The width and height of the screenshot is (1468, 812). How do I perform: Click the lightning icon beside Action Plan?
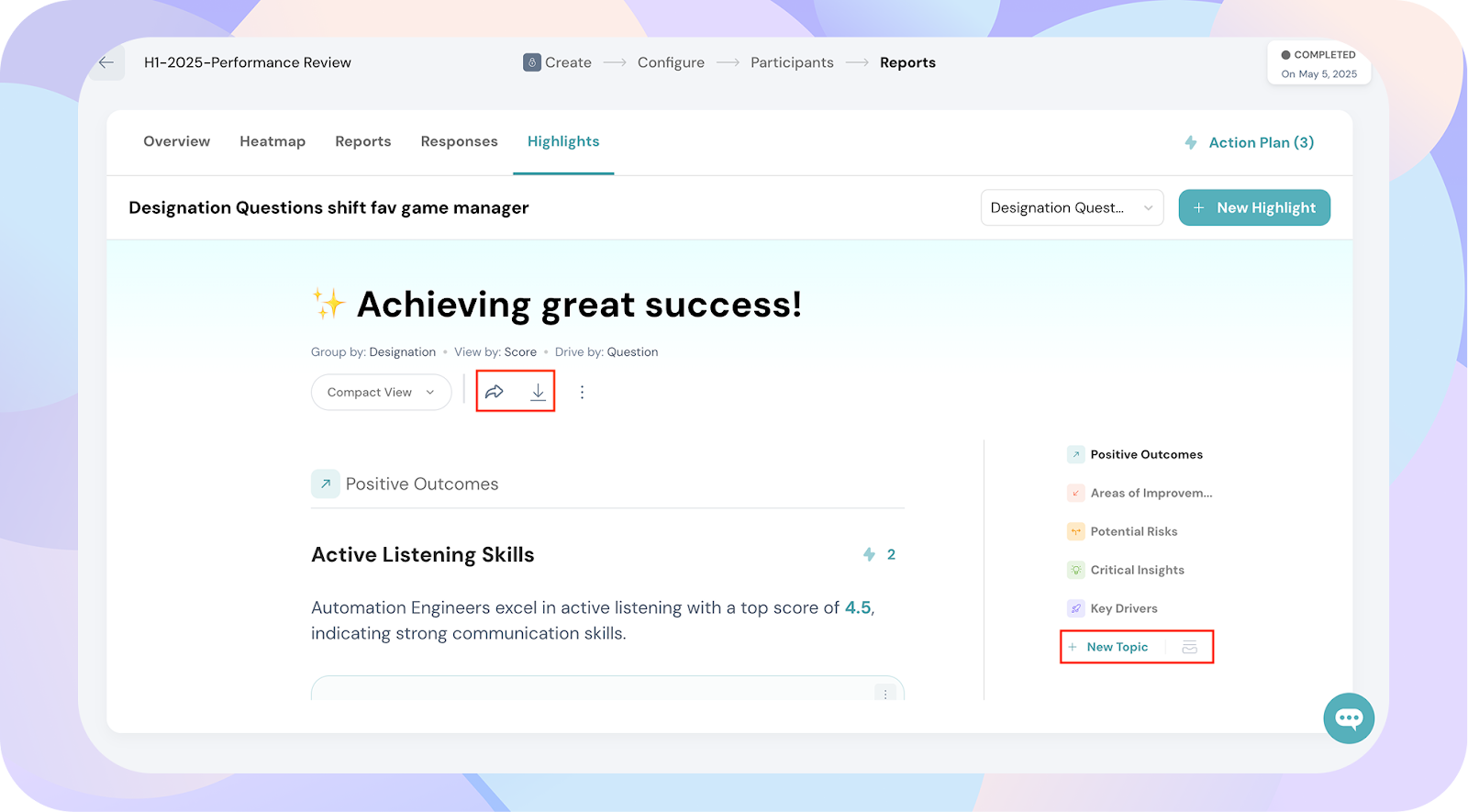[x=1191, y=142]
